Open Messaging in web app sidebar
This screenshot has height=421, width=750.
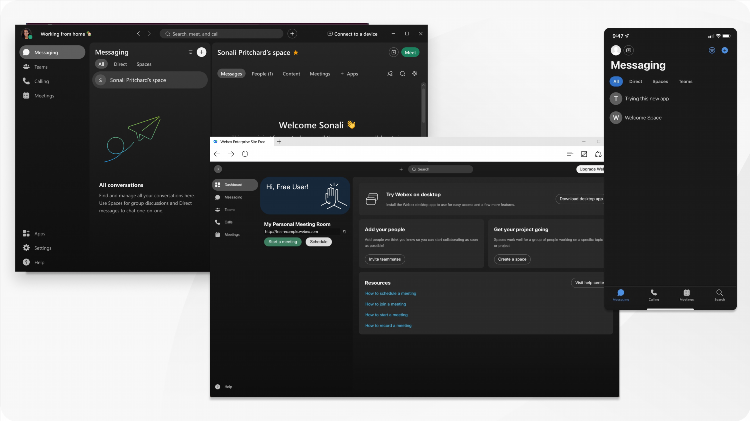click(229, 197)
